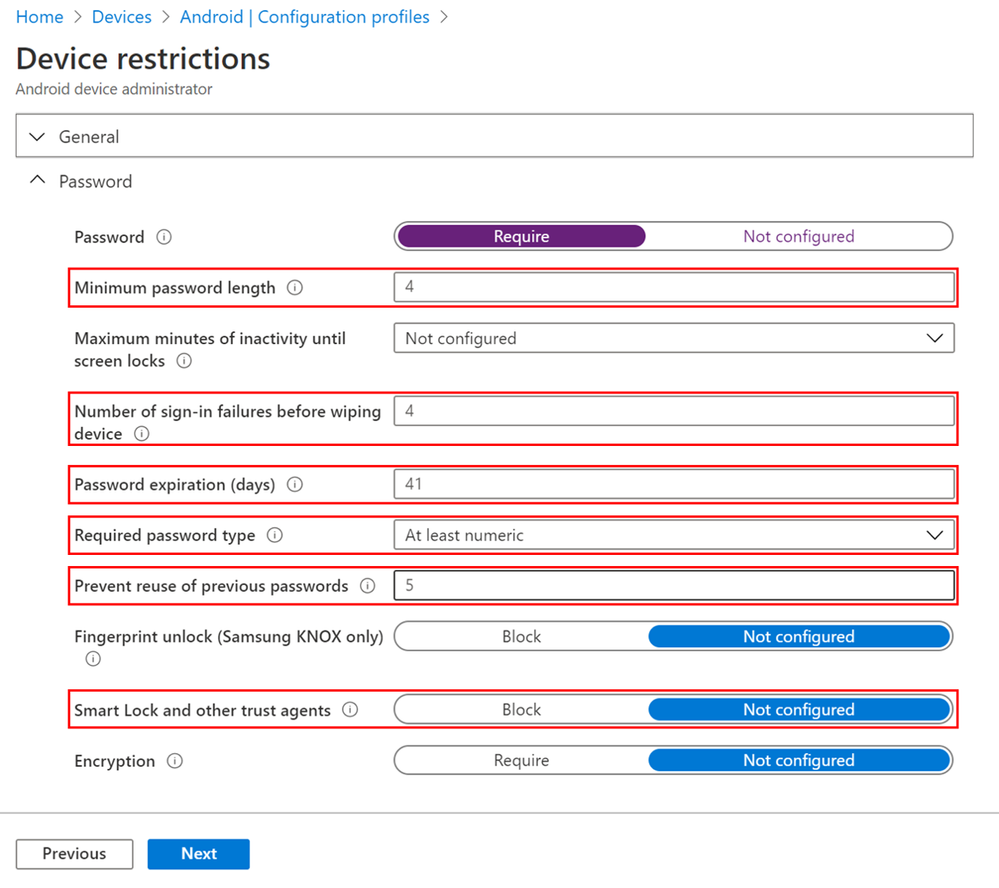Set Smart Lock to Not configured
Image resolution: width=999 pixels, height=888 pixels.
(x=799, y=710)
